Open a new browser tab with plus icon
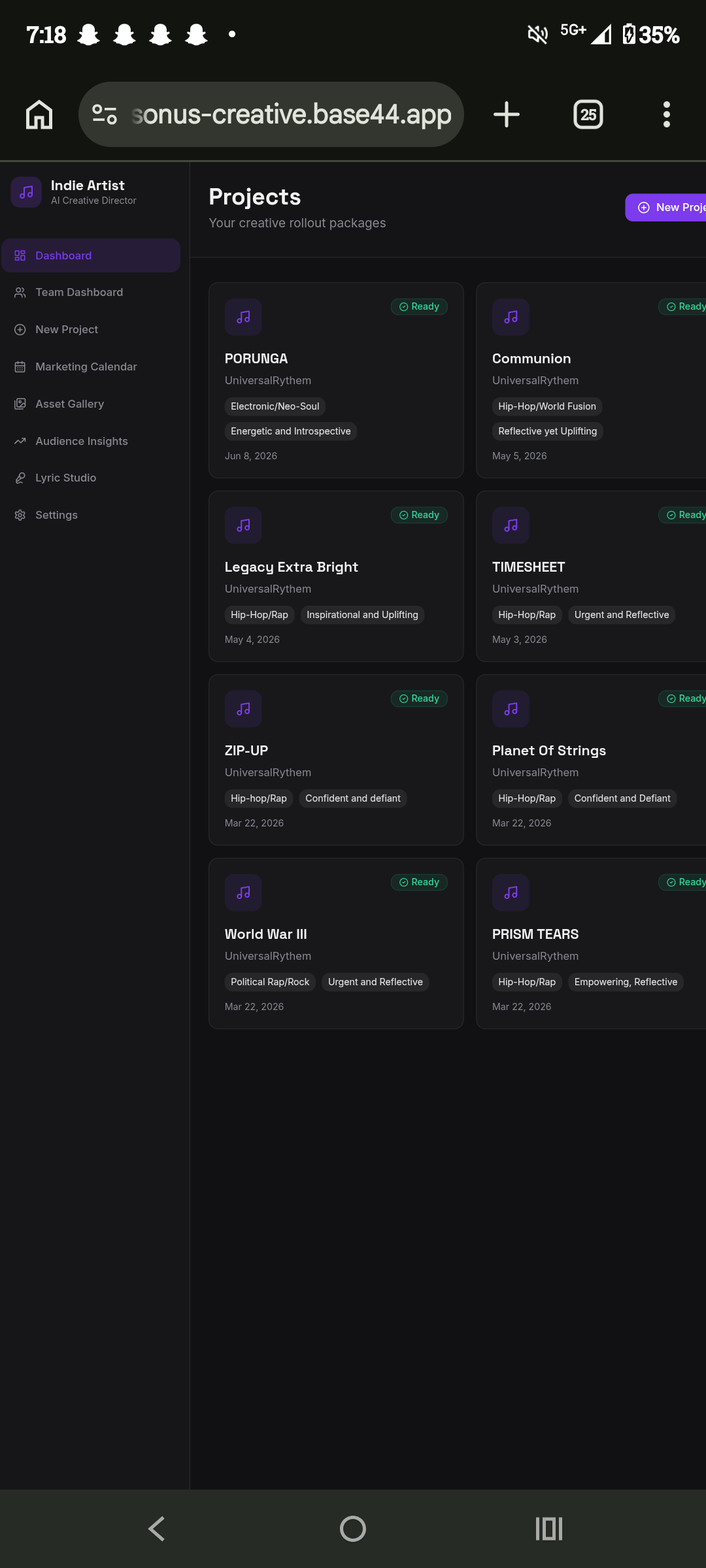Image resolution: width=706 pixels, height=1568 pixels. coord(507,114)
